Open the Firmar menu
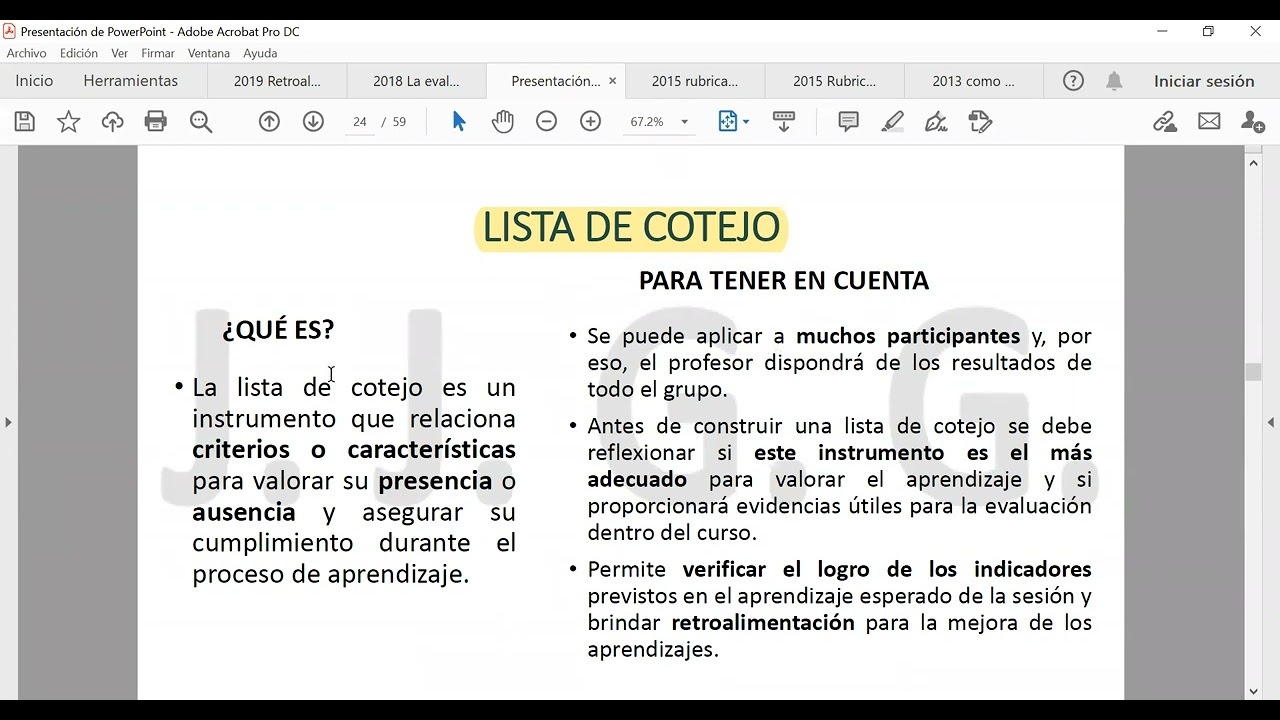Image resolution: width=1280 pixels, height=720 pixels. 158,53
